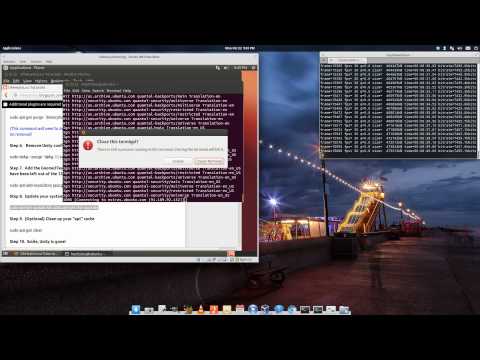
Task: Click the Cancel button in close dialog
Action: [178, 161]
